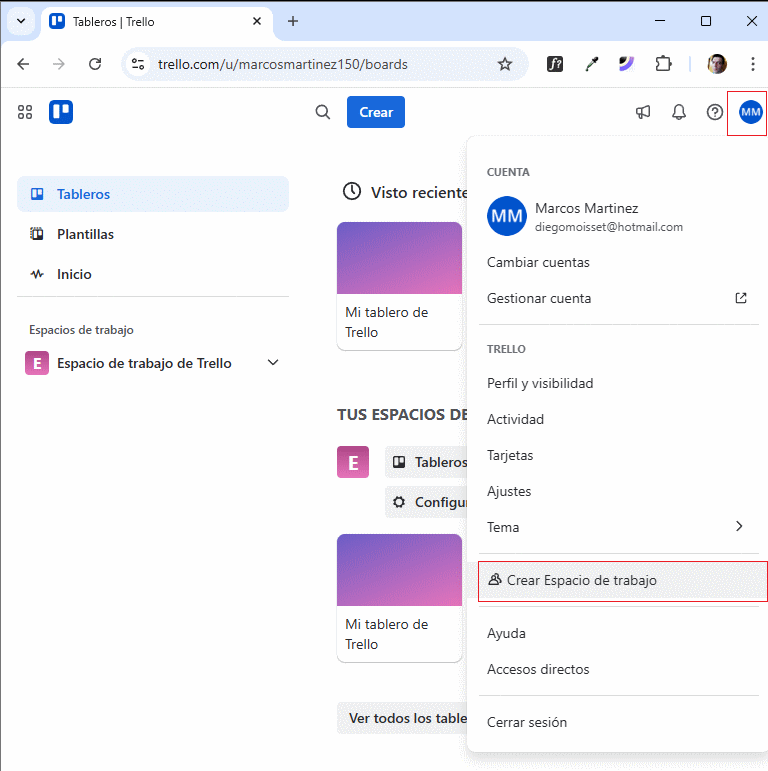Image resolution: width=768 pixels, height=771 pixels.
Task: Click the browser address bar URL
Action: [x=282, y=64]
